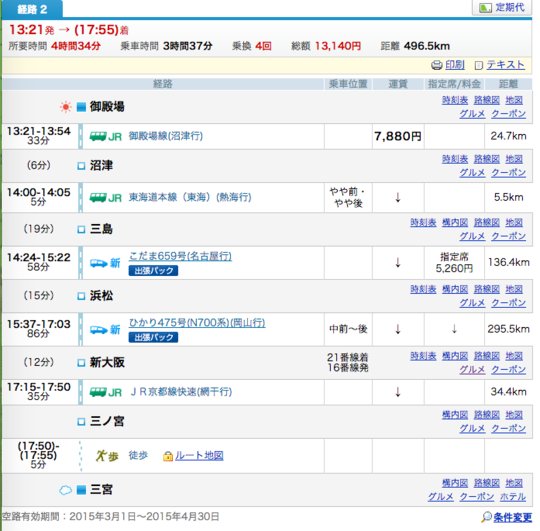Open 時刻表 link for 三島

tap(423, 222)
